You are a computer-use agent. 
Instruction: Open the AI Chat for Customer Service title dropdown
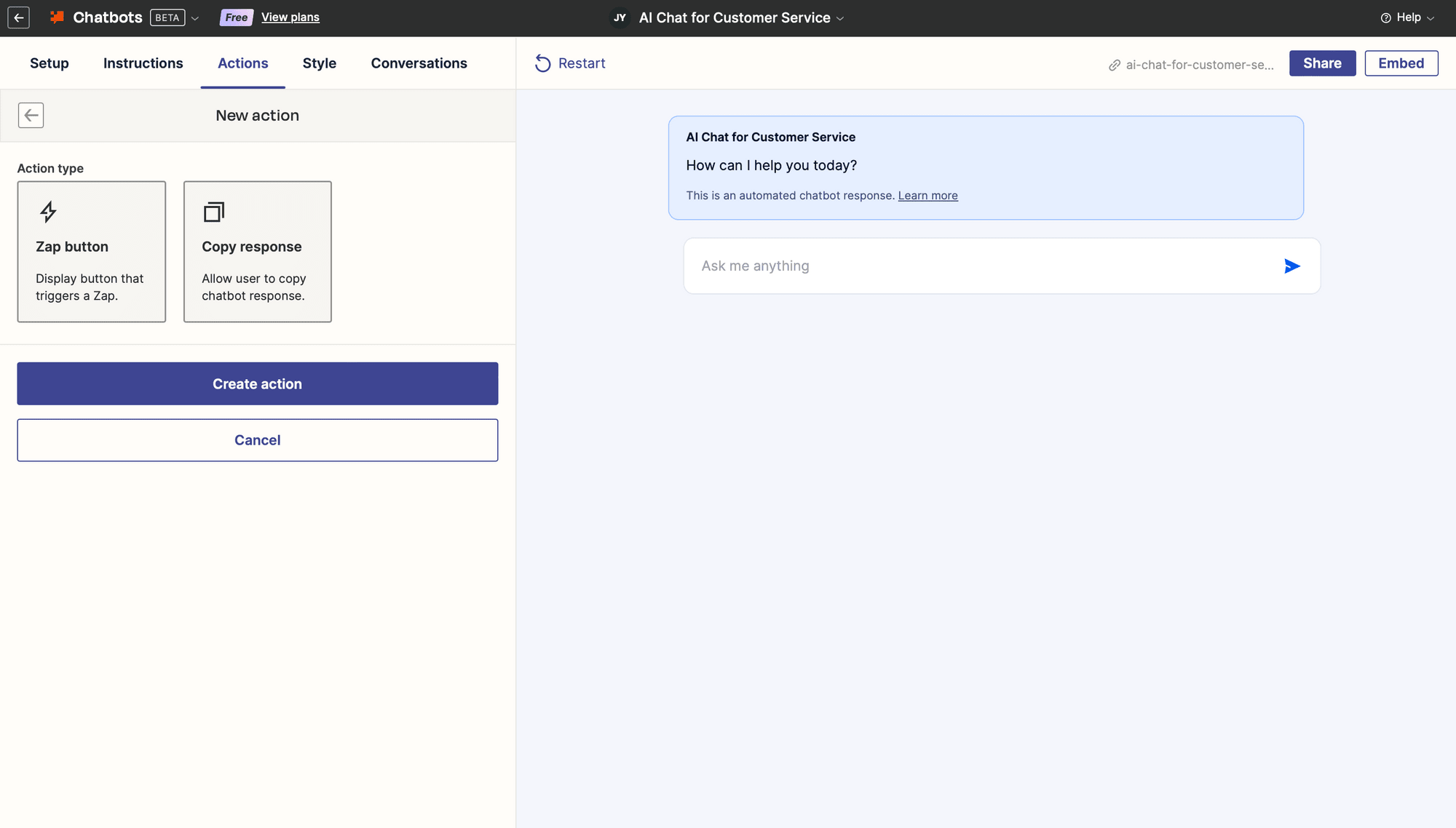pyautogui.click(x=840, y=18)
